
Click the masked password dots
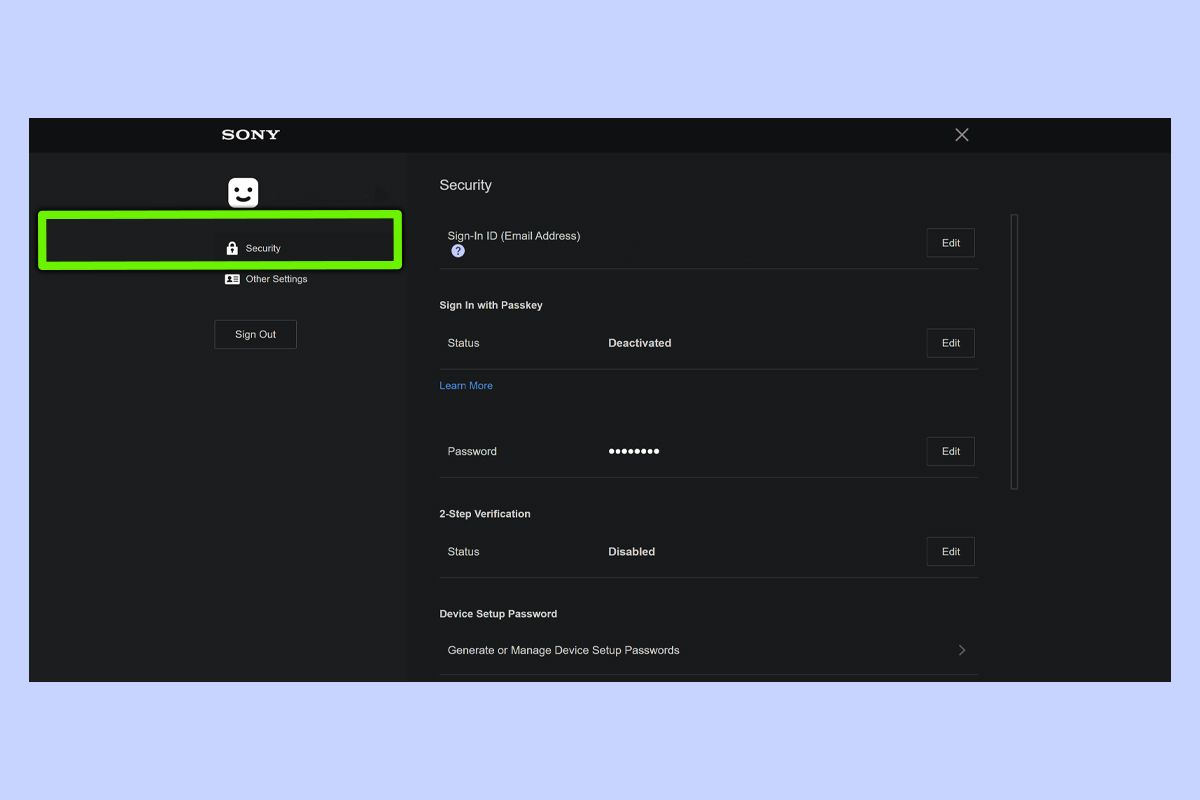coord(633,451)
